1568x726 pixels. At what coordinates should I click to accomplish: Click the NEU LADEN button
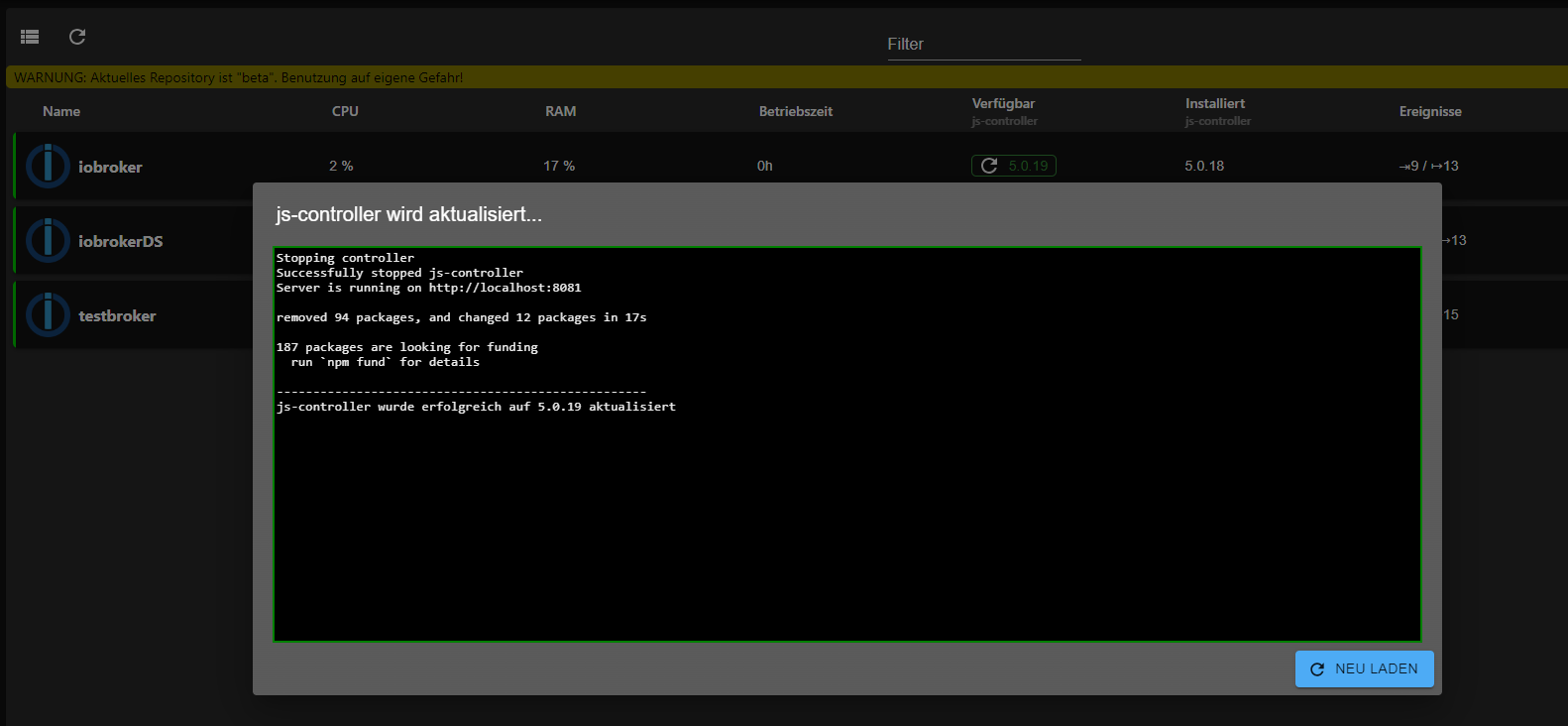tap(1364, 668)
